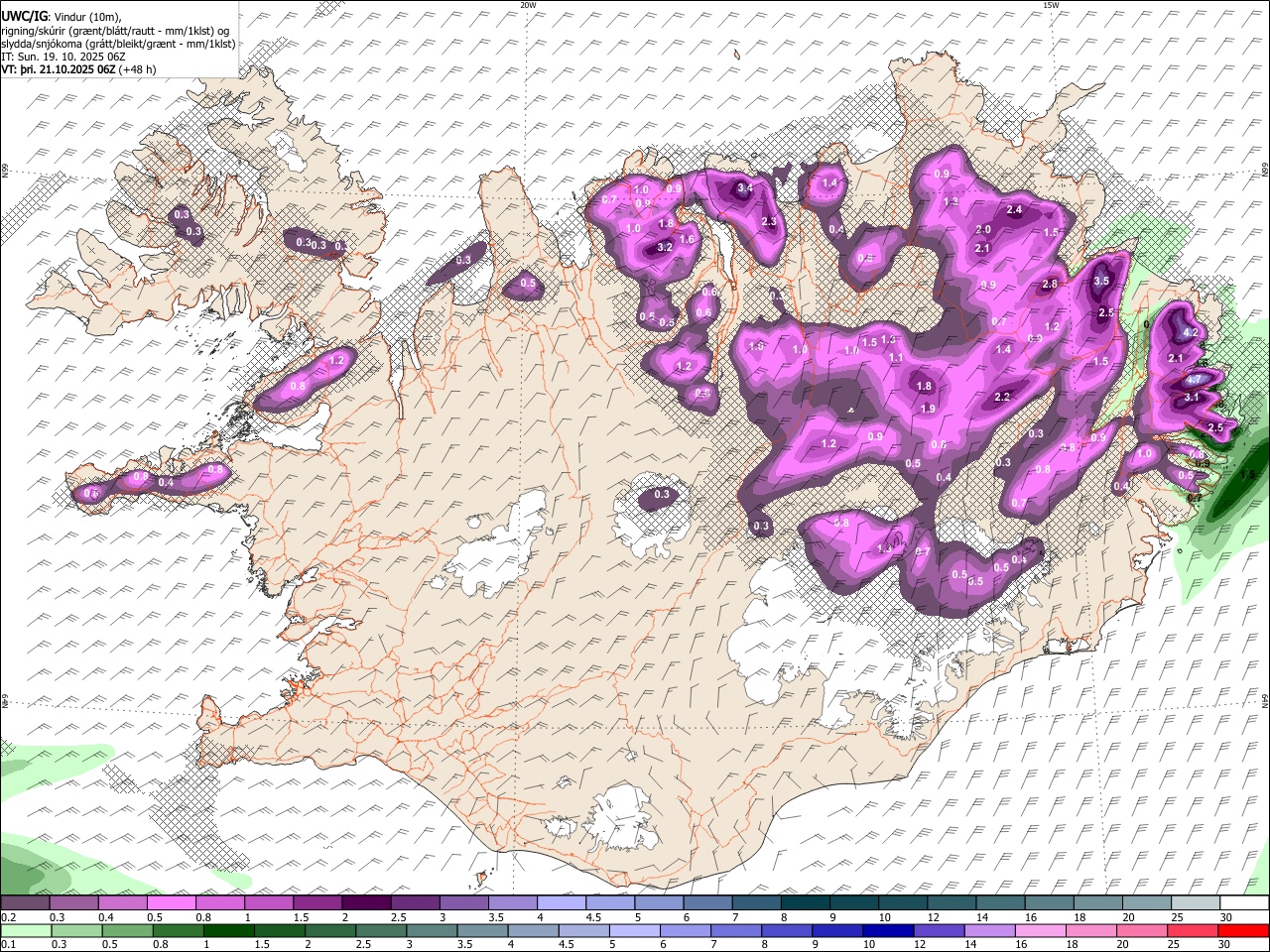Click the '3.2' snowfall value
1270x952 pixels.
pos(665,247)
